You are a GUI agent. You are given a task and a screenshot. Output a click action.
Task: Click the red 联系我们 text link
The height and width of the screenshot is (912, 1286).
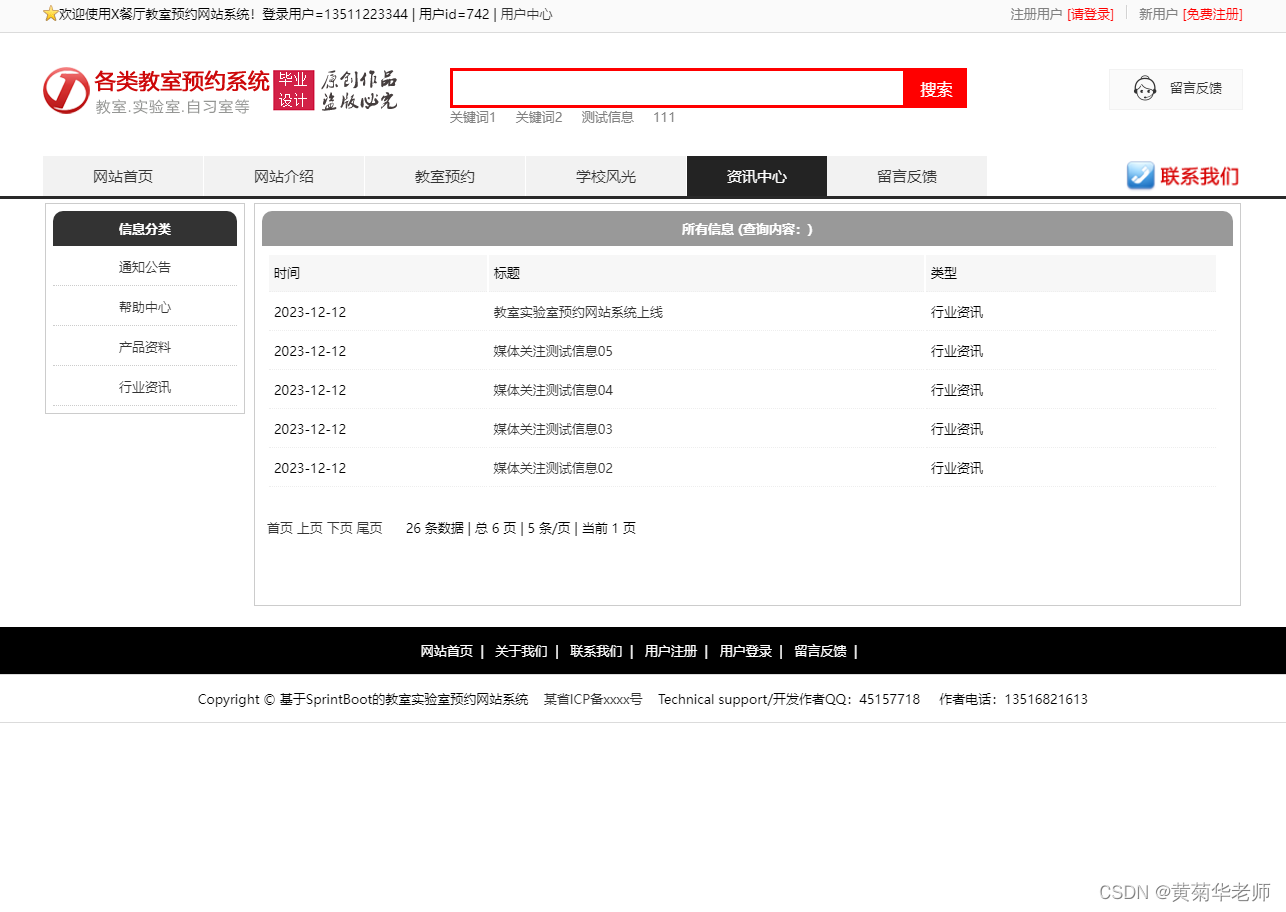tap(1200, 177)
